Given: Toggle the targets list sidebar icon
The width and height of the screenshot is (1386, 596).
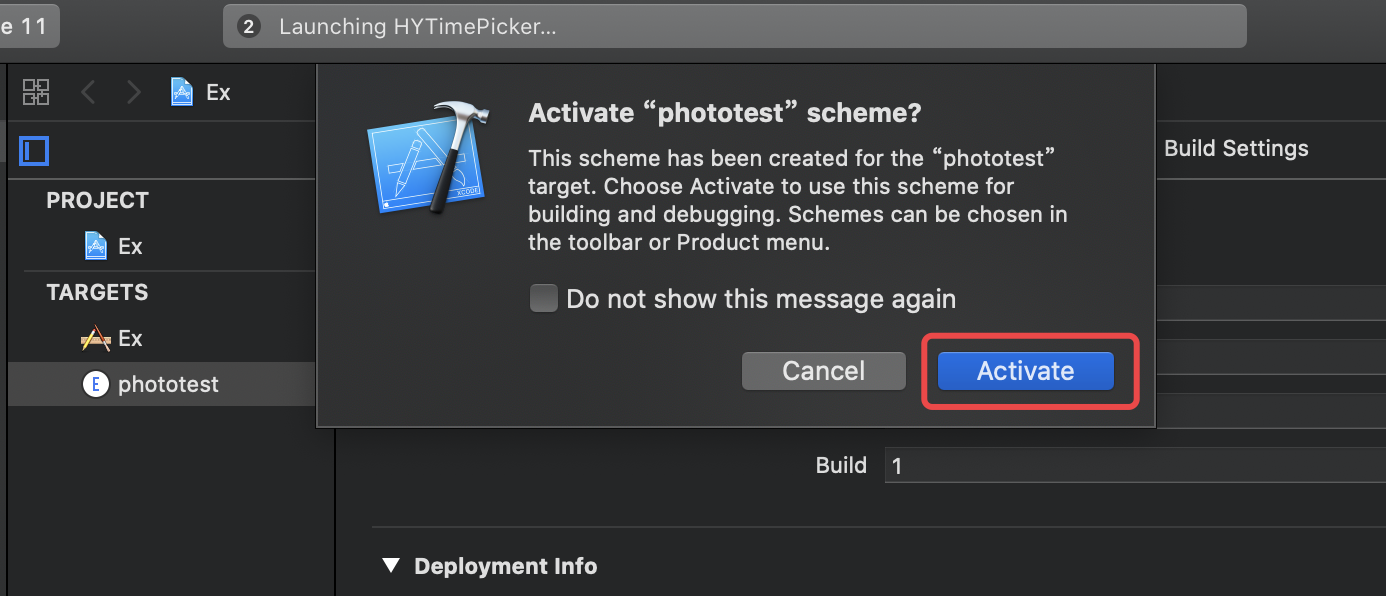Looking at the screenshot, I should pos(34,151).
